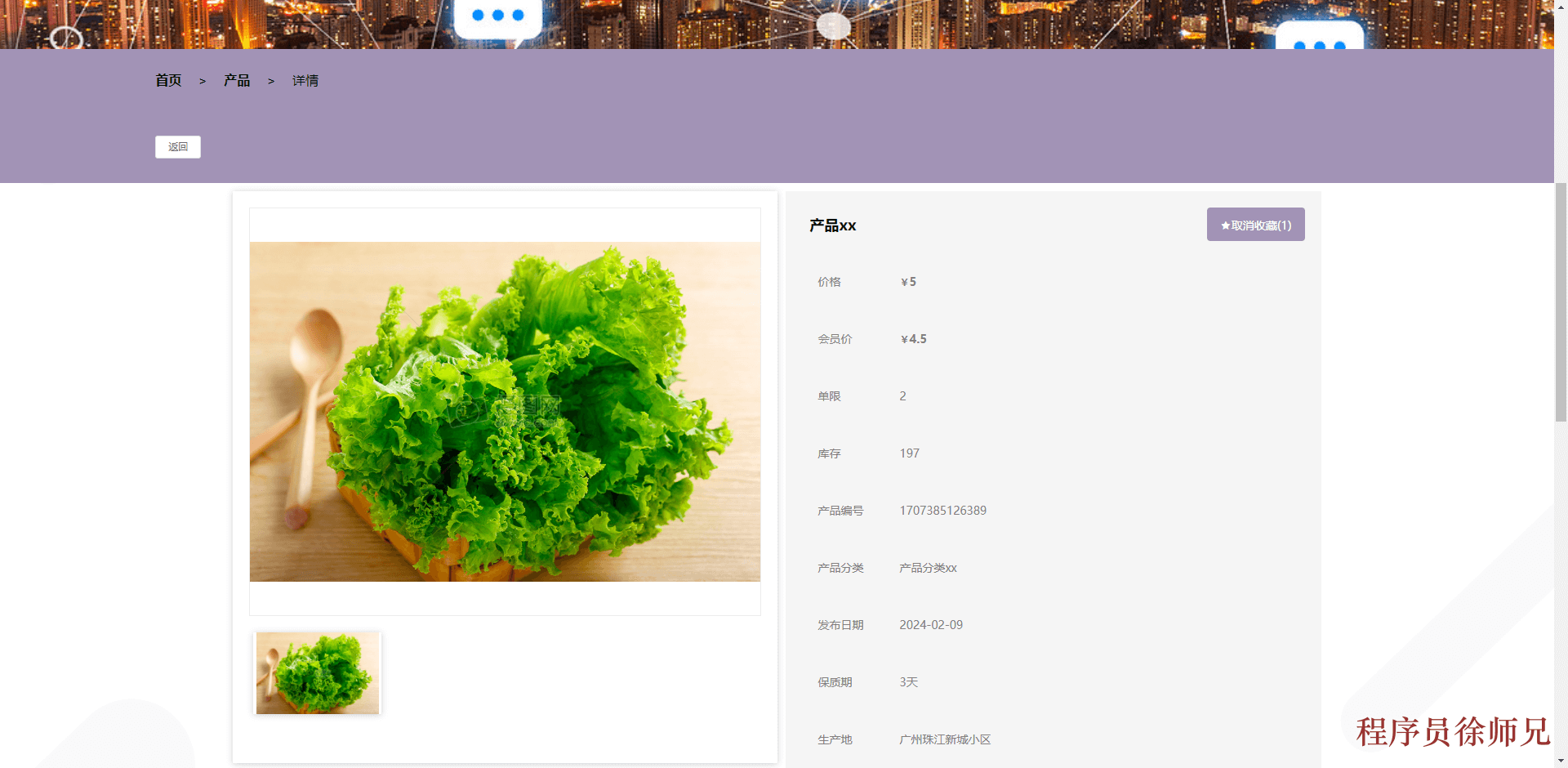Click the scrollbar down arrow
Image resolution: width=1568 pixels, height=768 pixels.
pyautogui.click(x=1561, y=761)
